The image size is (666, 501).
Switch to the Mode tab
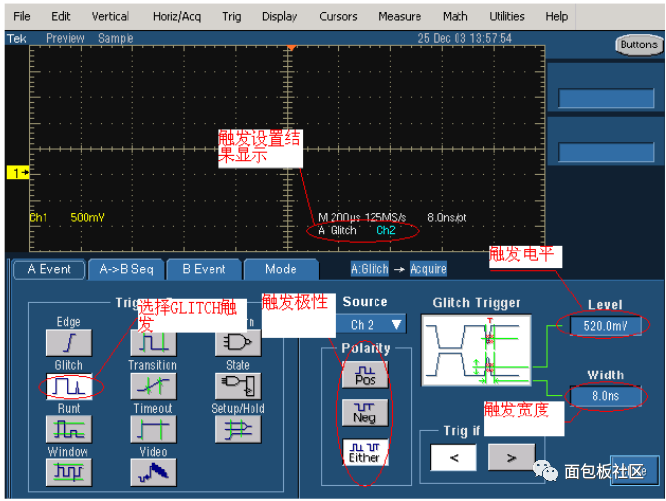281,270
